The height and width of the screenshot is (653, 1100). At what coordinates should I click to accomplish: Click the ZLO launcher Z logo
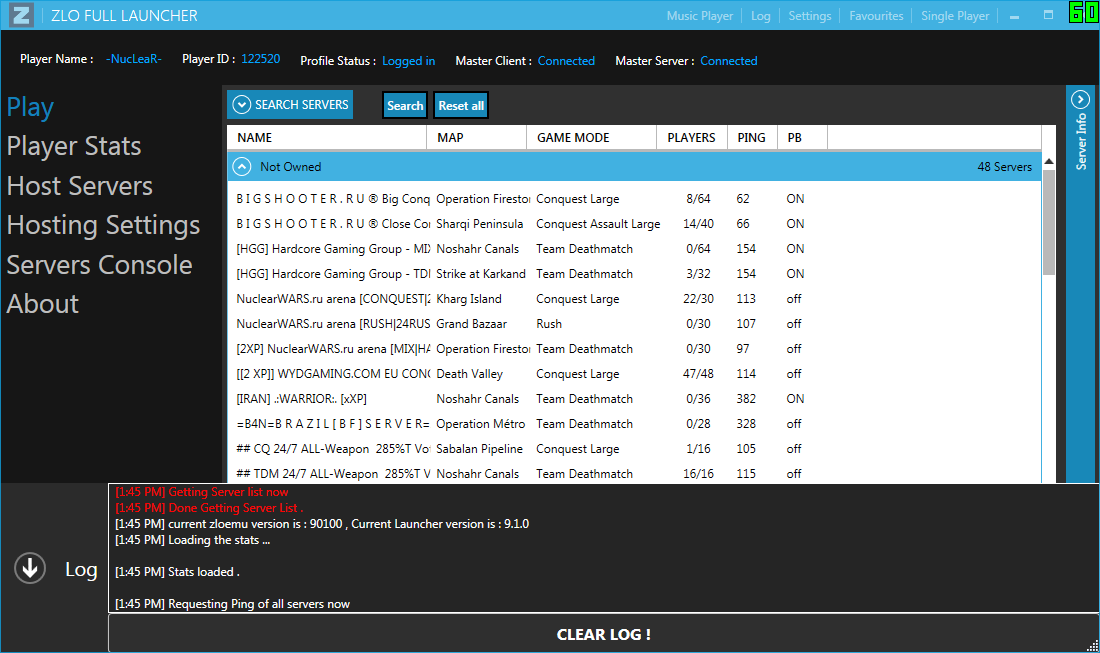click(21, 15)
